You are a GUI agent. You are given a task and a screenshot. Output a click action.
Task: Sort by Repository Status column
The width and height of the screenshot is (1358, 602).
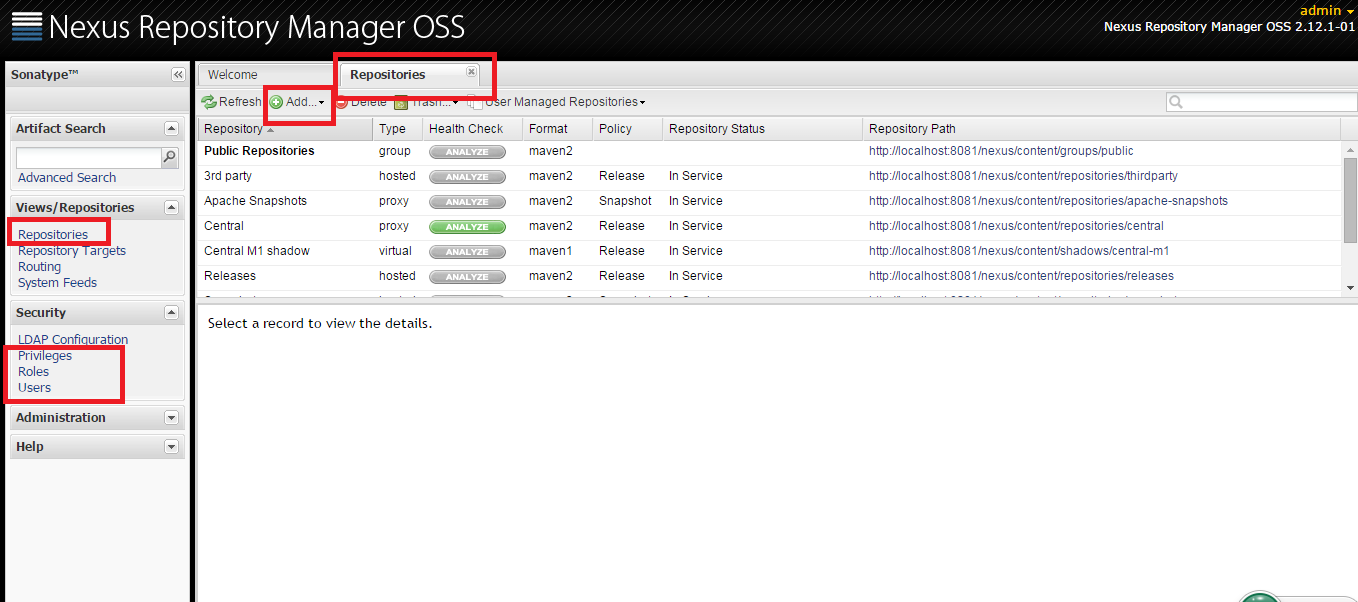click(x=762, y=129)
